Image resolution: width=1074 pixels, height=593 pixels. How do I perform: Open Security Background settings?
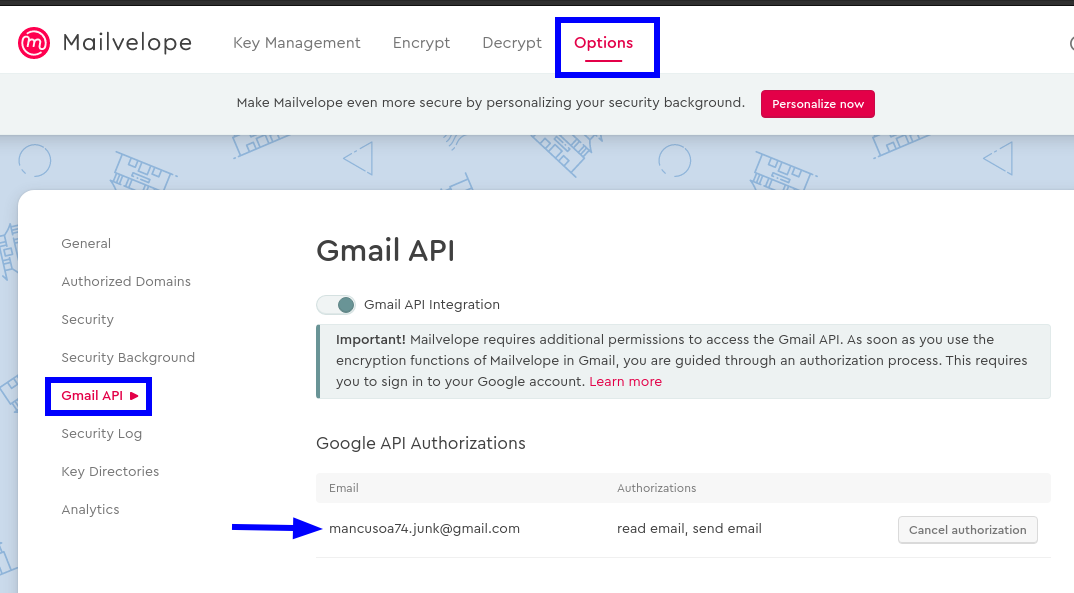pyautogui.click(x=128, y=357)
